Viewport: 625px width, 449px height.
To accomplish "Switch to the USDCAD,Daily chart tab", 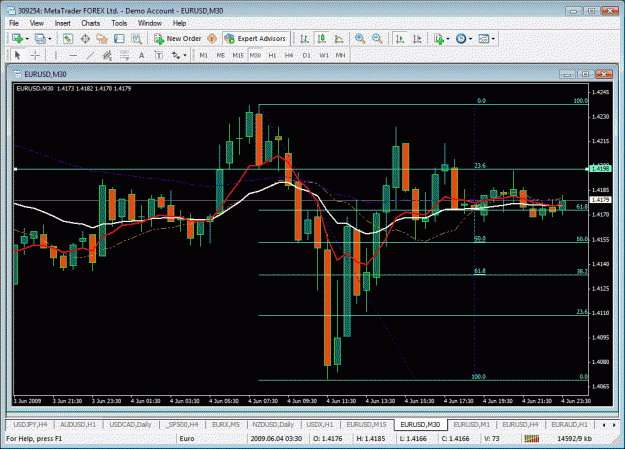I will tap(130, 425).
